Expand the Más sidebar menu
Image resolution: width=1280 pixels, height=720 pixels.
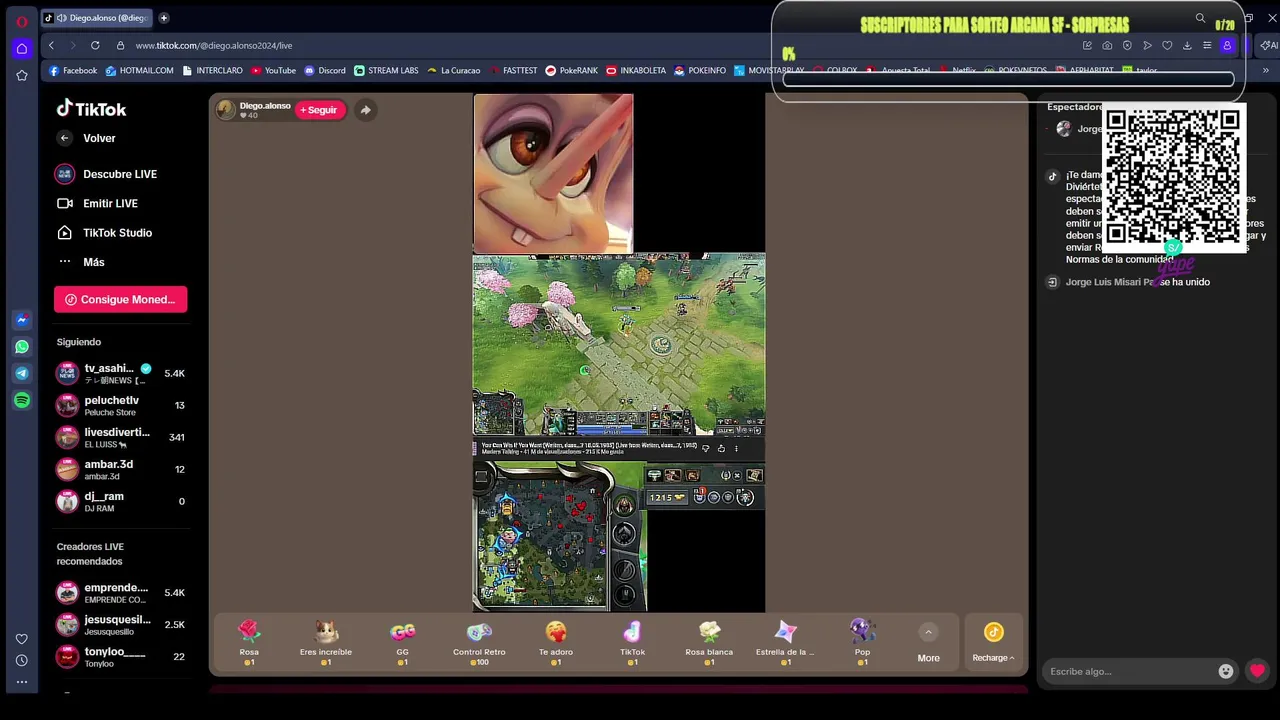coord(93,262)
